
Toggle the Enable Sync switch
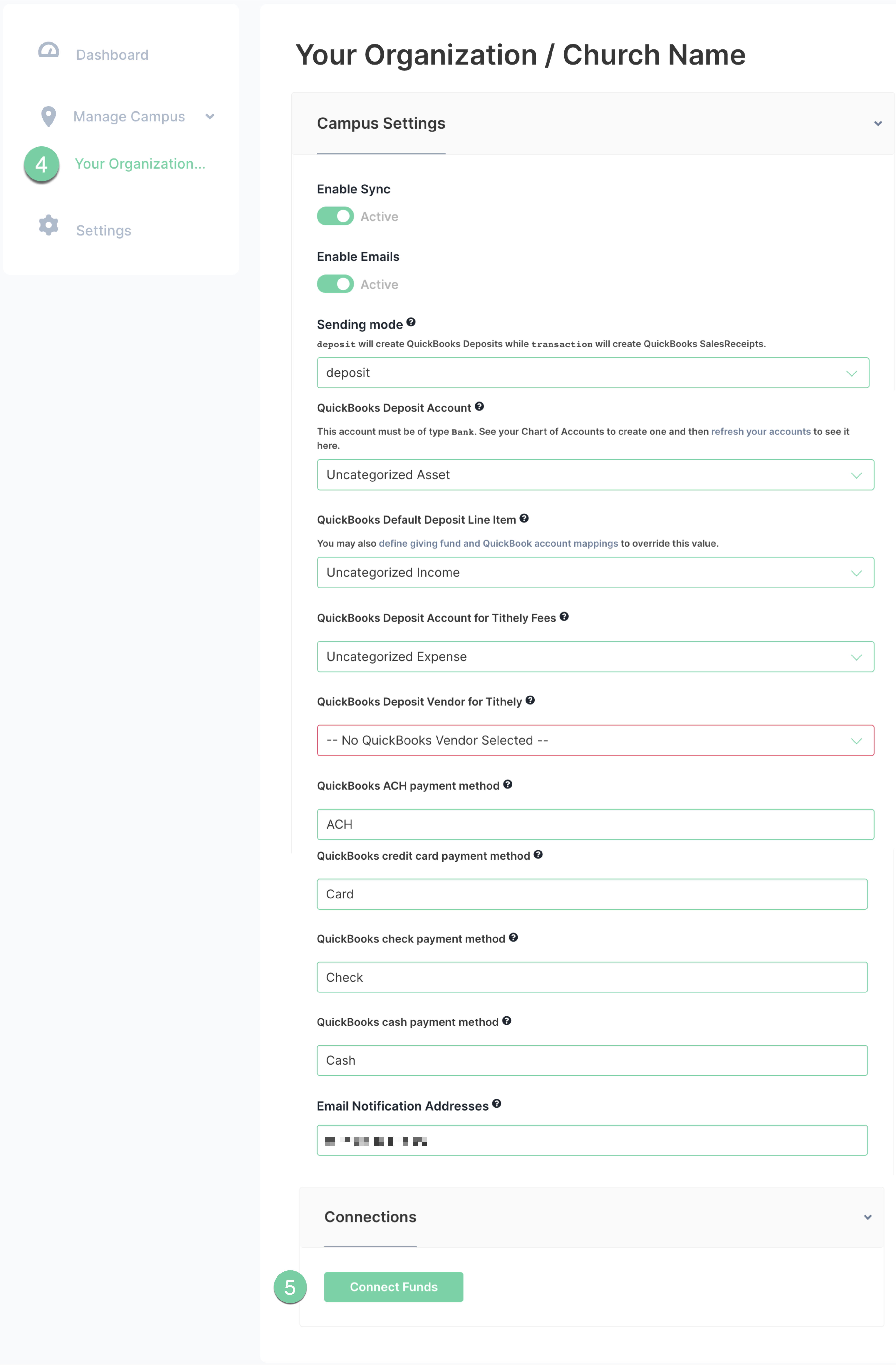pyautogui.click(x=335, y=216)
